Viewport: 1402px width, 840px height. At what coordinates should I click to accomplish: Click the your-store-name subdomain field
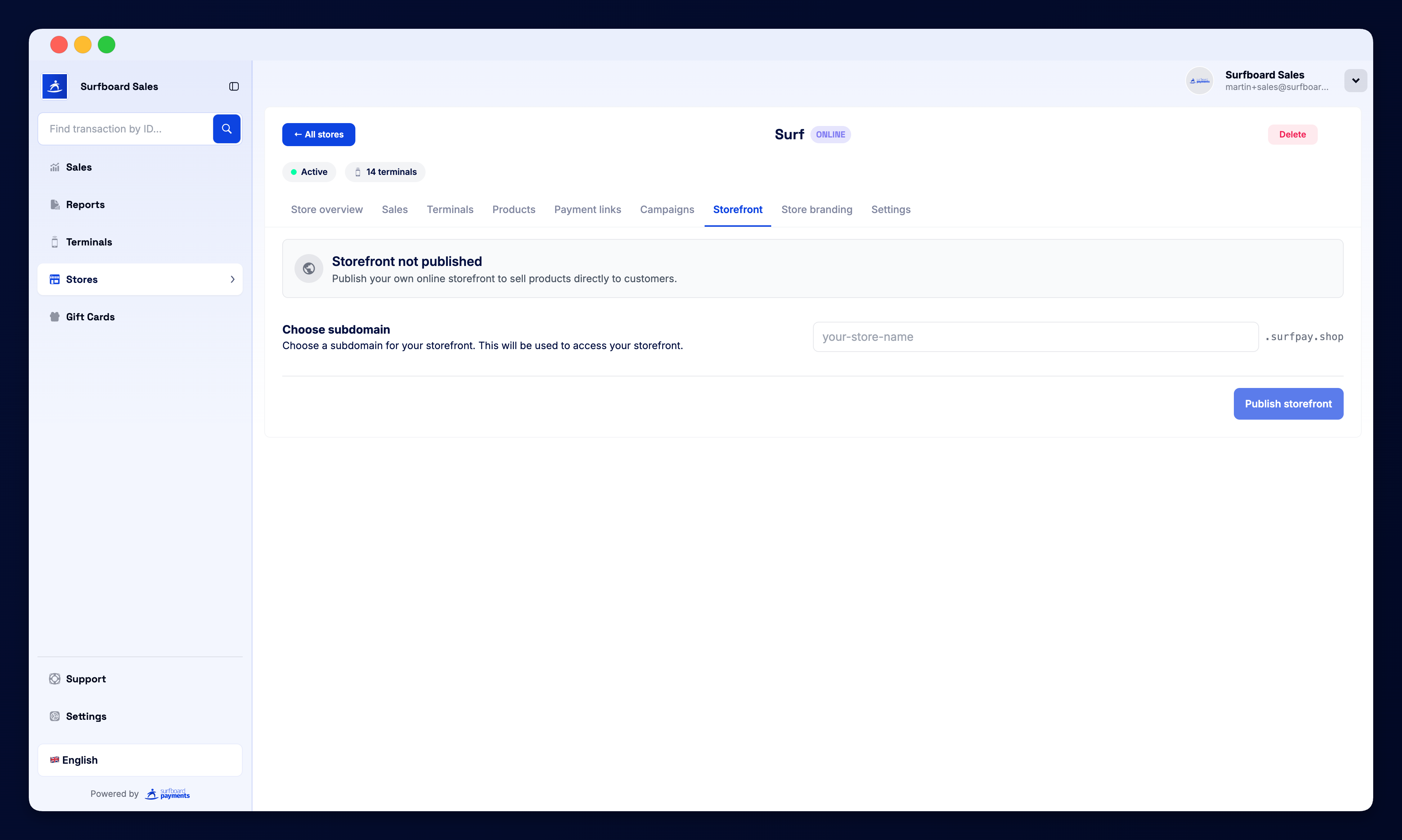(1035, 337)
